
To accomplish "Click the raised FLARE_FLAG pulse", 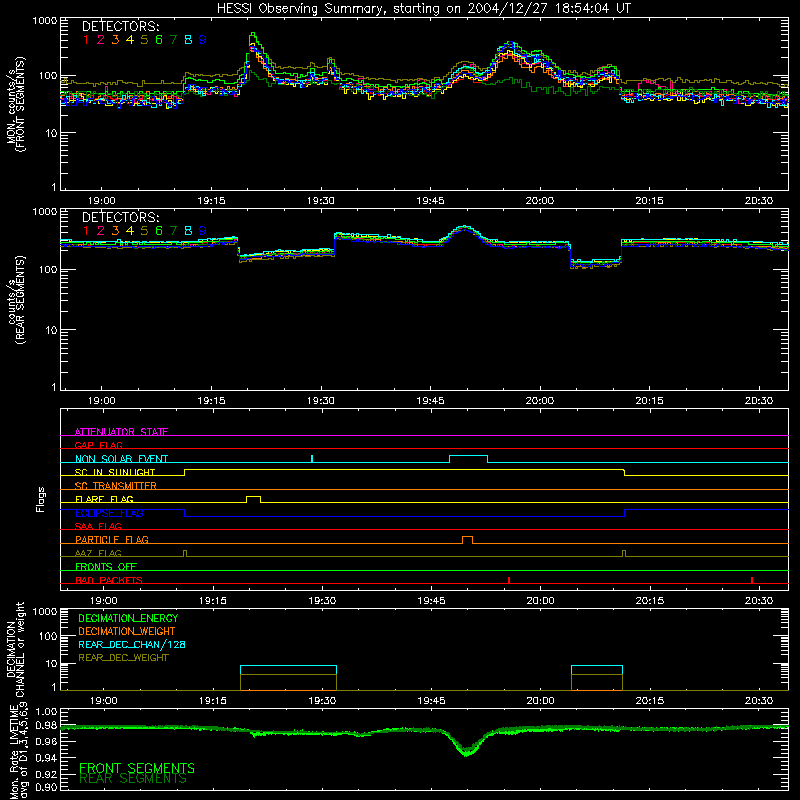I will pyautogui.click(x=254, y=499).
